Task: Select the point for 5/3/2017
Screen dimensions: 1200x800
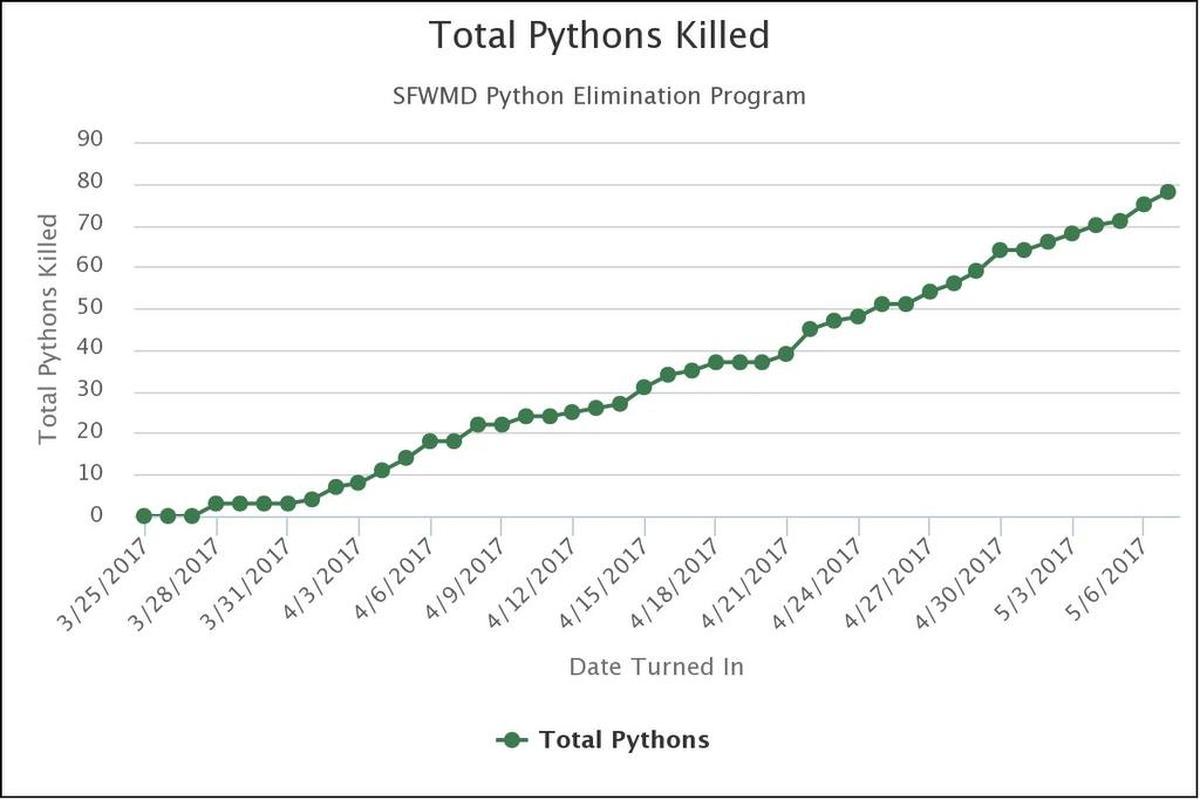Action: coord(1072,233)
